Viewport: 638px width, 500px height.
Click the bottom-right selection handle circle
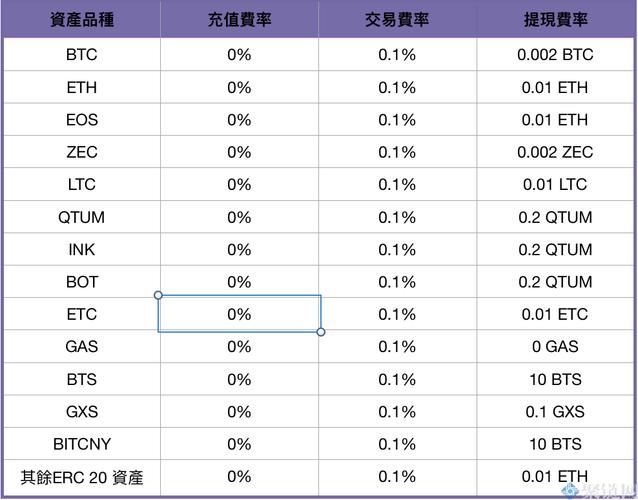(321, 332)
